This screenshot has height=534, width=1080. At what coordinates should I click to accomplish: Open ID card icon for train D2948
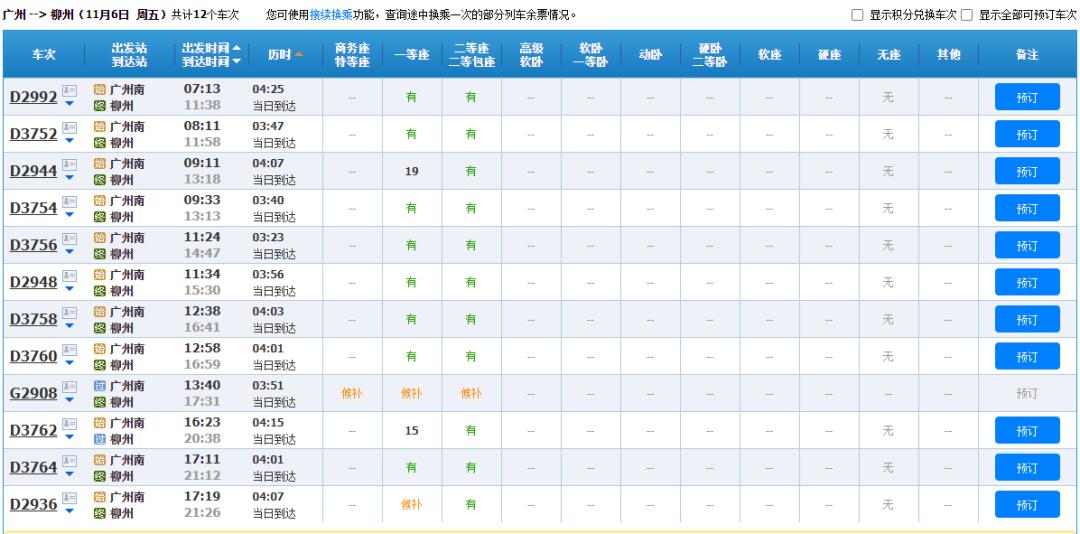[70, 276]
